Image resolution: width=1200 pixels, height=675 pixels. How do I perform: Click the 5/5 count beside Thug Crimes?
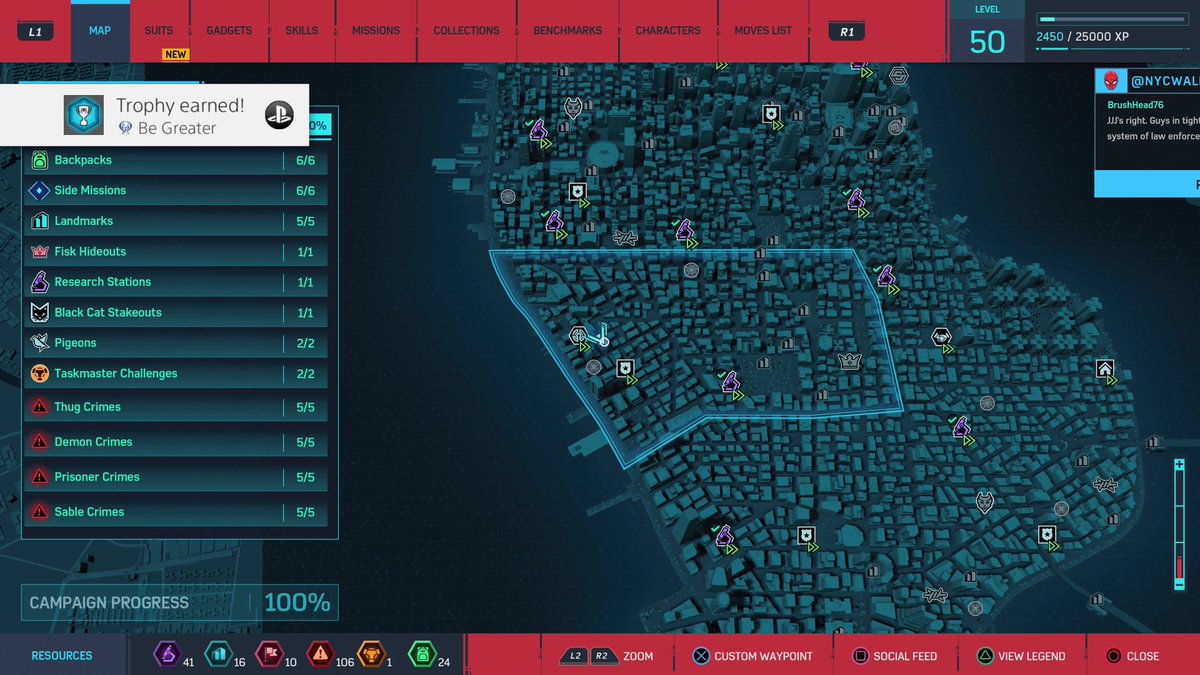tap(306, 407)
